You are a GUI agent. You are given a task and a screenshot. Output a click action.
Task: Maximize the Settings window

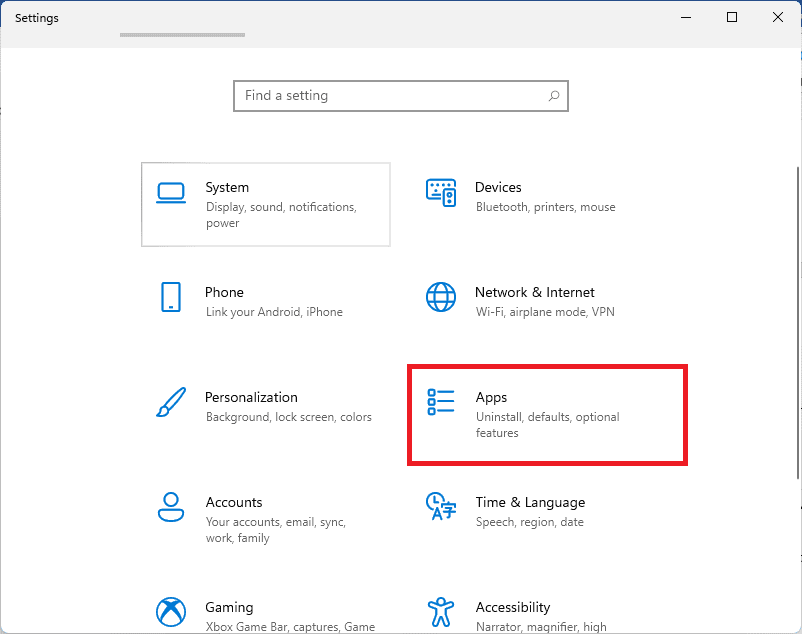pyautogui.click(x=732, y=17)
